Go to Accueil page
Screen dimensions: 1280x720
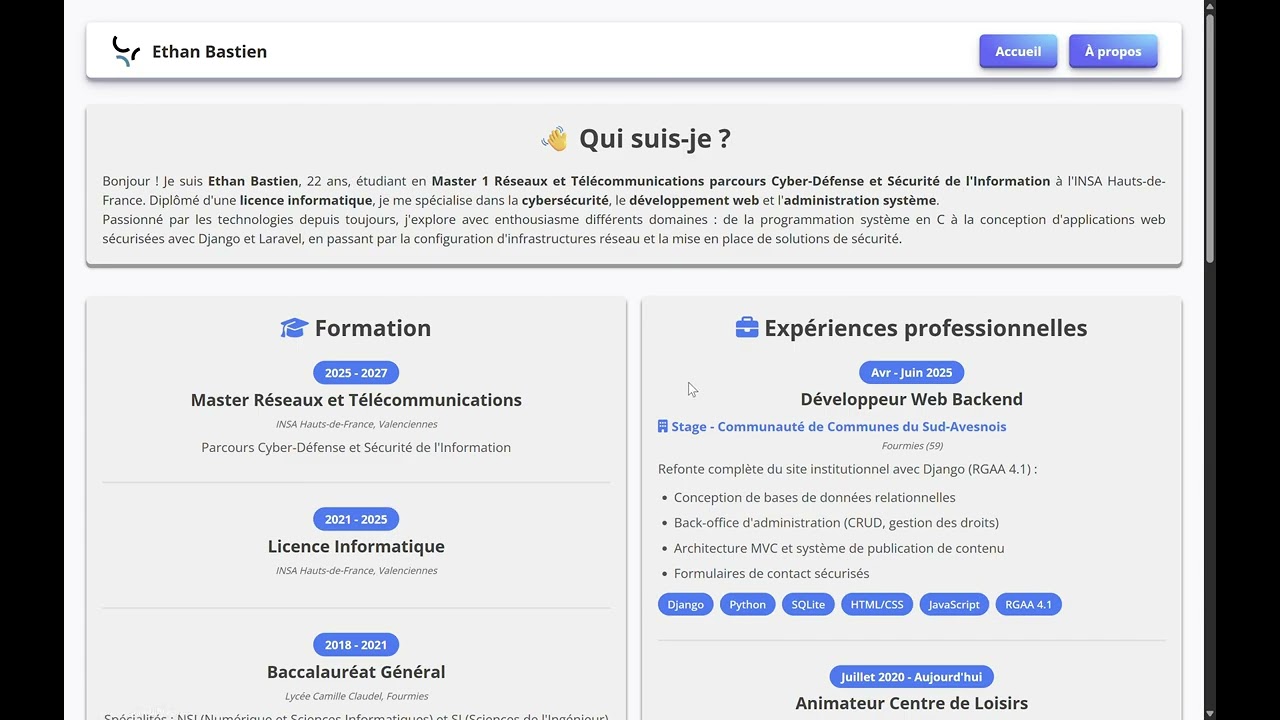[1018, 51]
